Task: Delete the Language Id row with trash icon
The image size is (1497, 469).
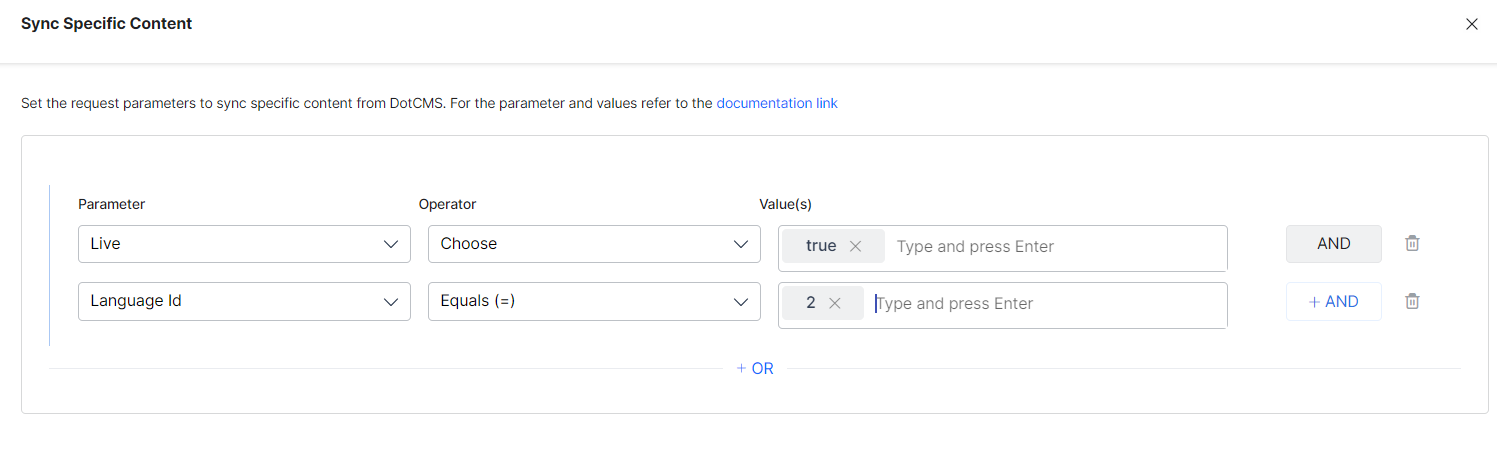Action: coord(1412,301)
